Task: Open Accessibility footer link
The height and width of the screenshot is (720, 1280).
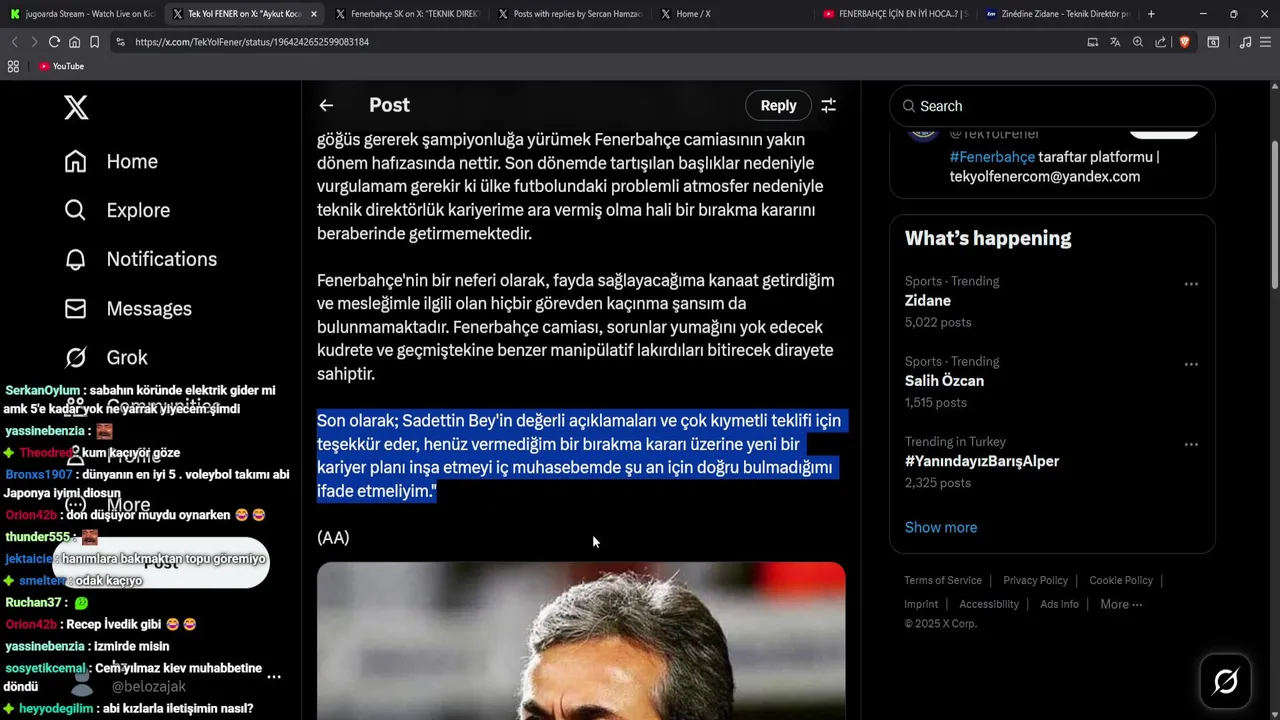Action: (x=989, y=604)
